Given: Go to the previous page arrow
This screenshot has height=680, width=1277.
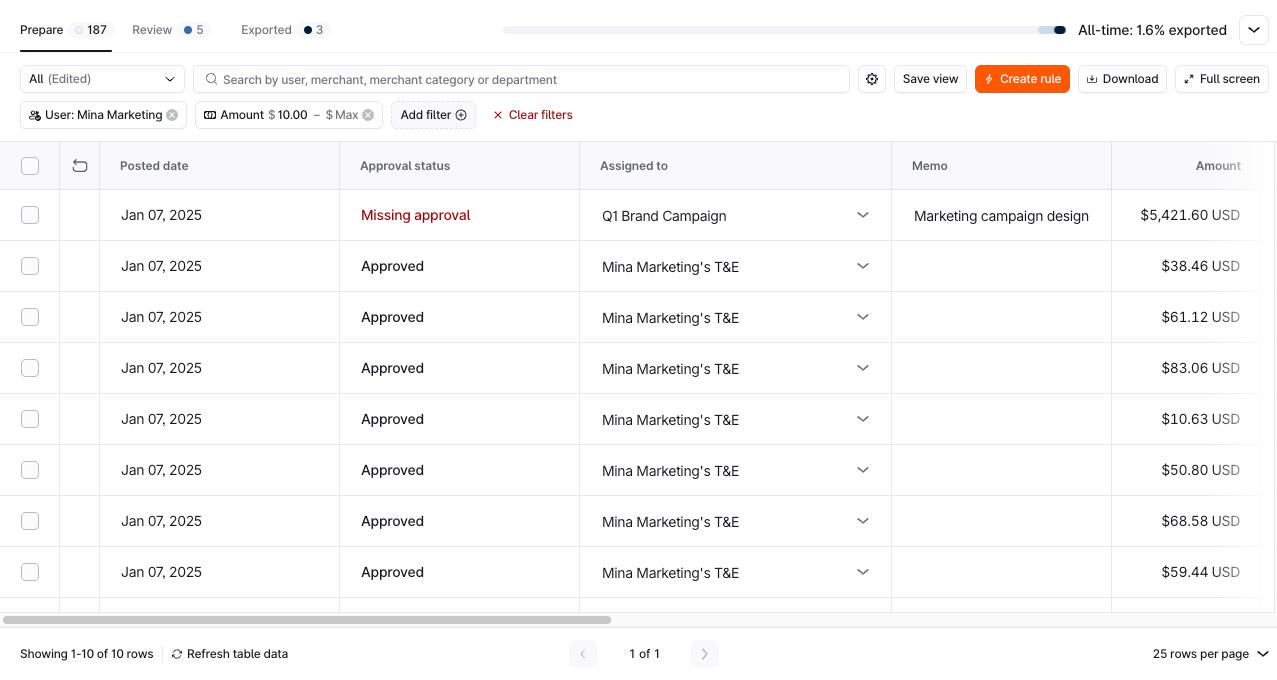Looking at the screenshot, I should 583,654.
